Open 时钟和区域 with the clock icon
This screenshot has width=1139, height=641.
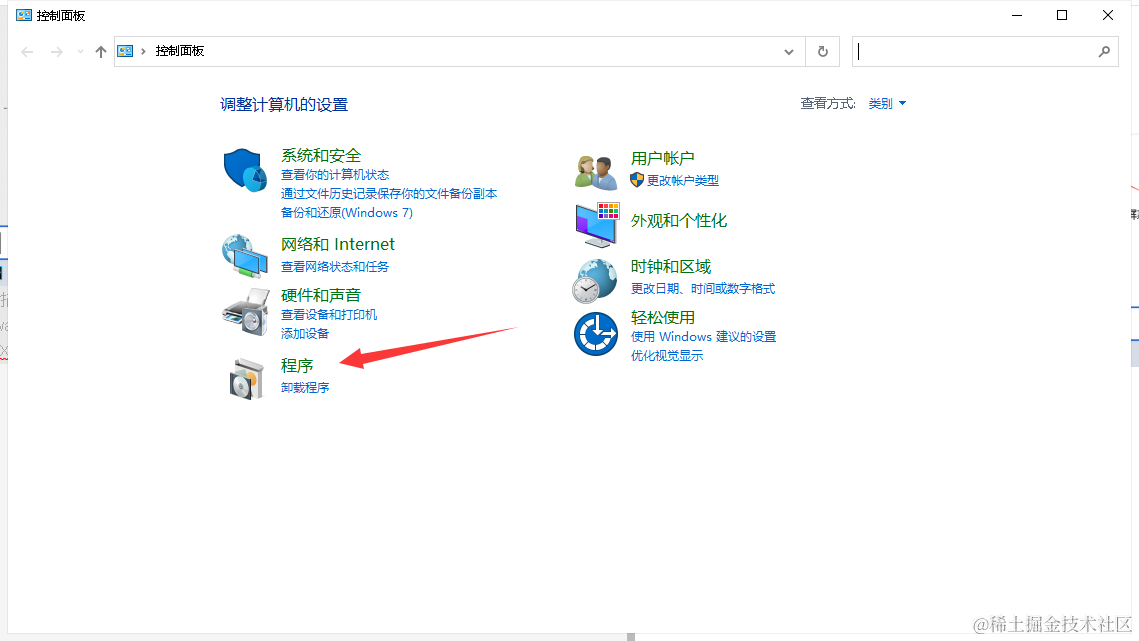pos(596,279)
